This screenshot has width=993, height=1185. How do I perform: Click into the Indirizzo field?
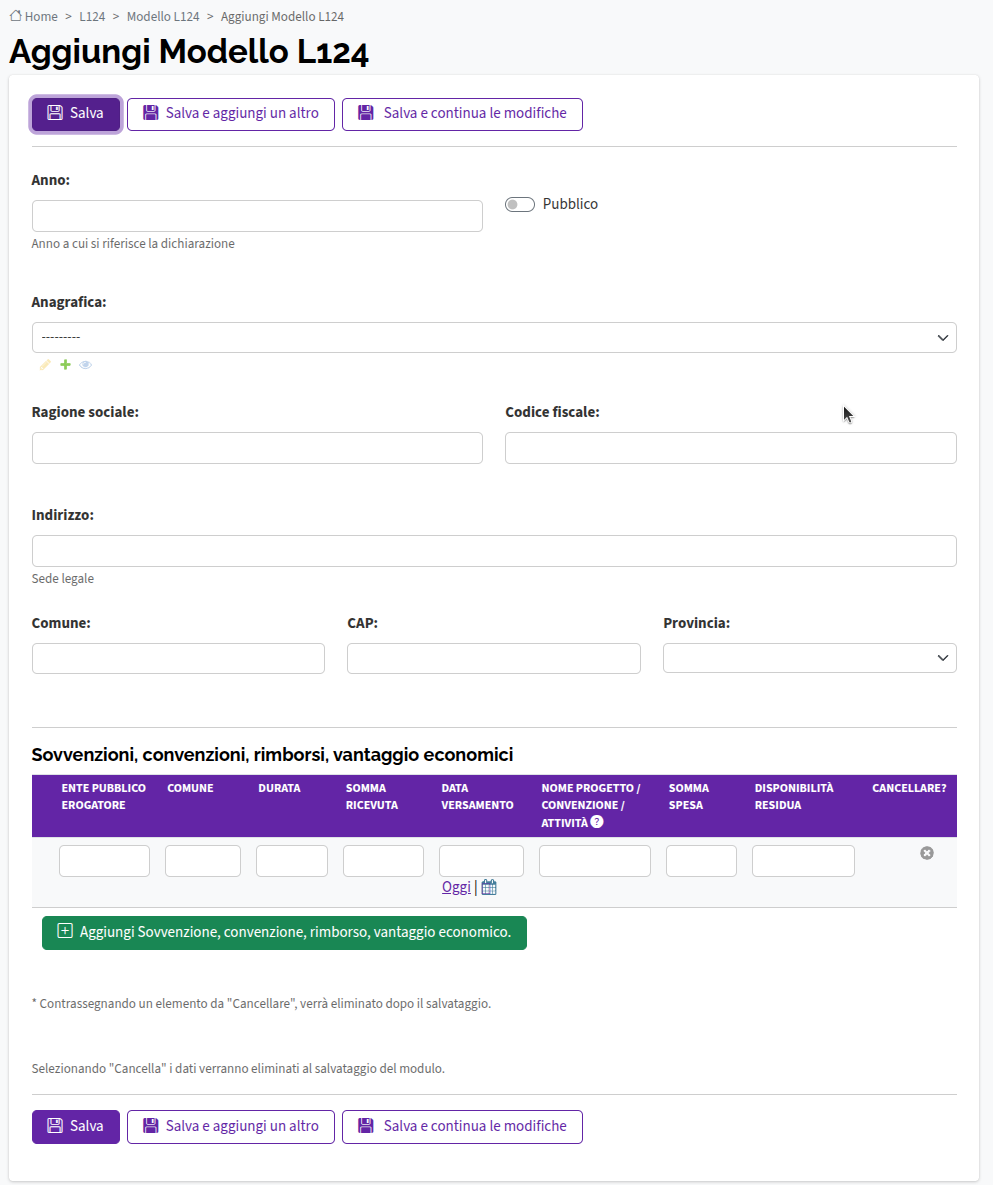(x=494, y=551)
